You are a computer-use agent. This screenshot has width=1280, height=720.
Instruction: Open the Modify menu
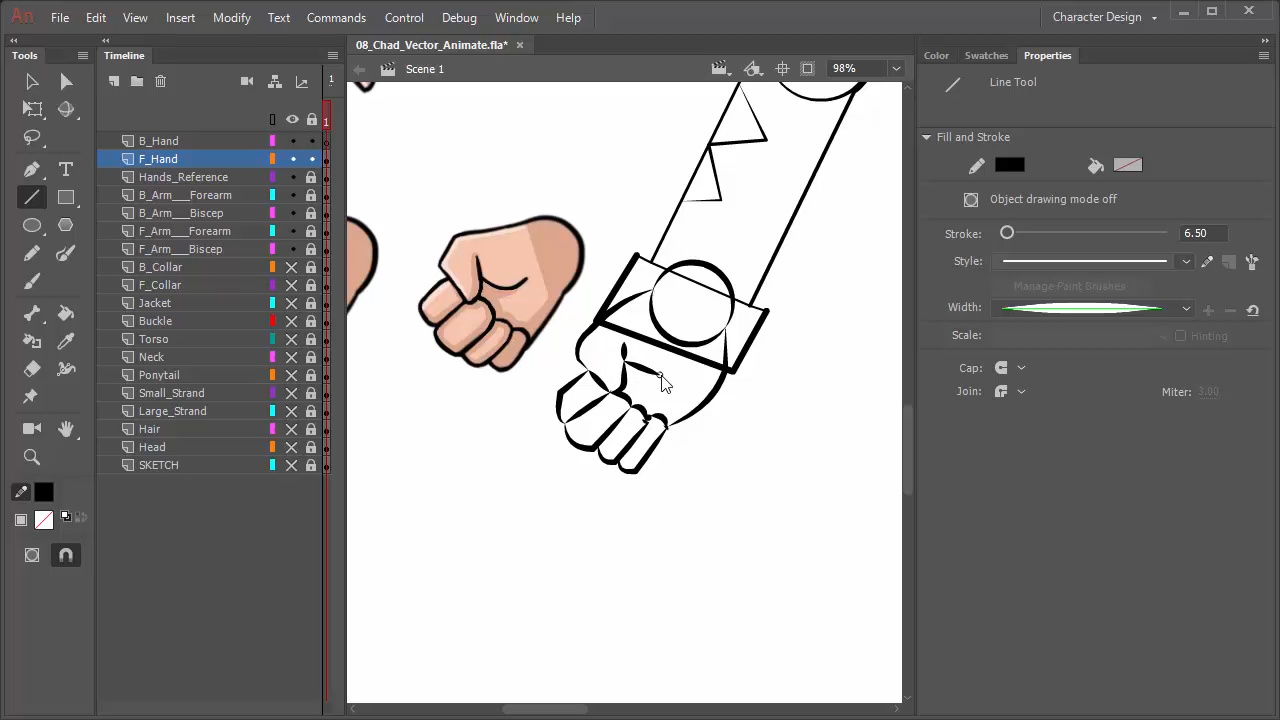[x=231, y=18]
